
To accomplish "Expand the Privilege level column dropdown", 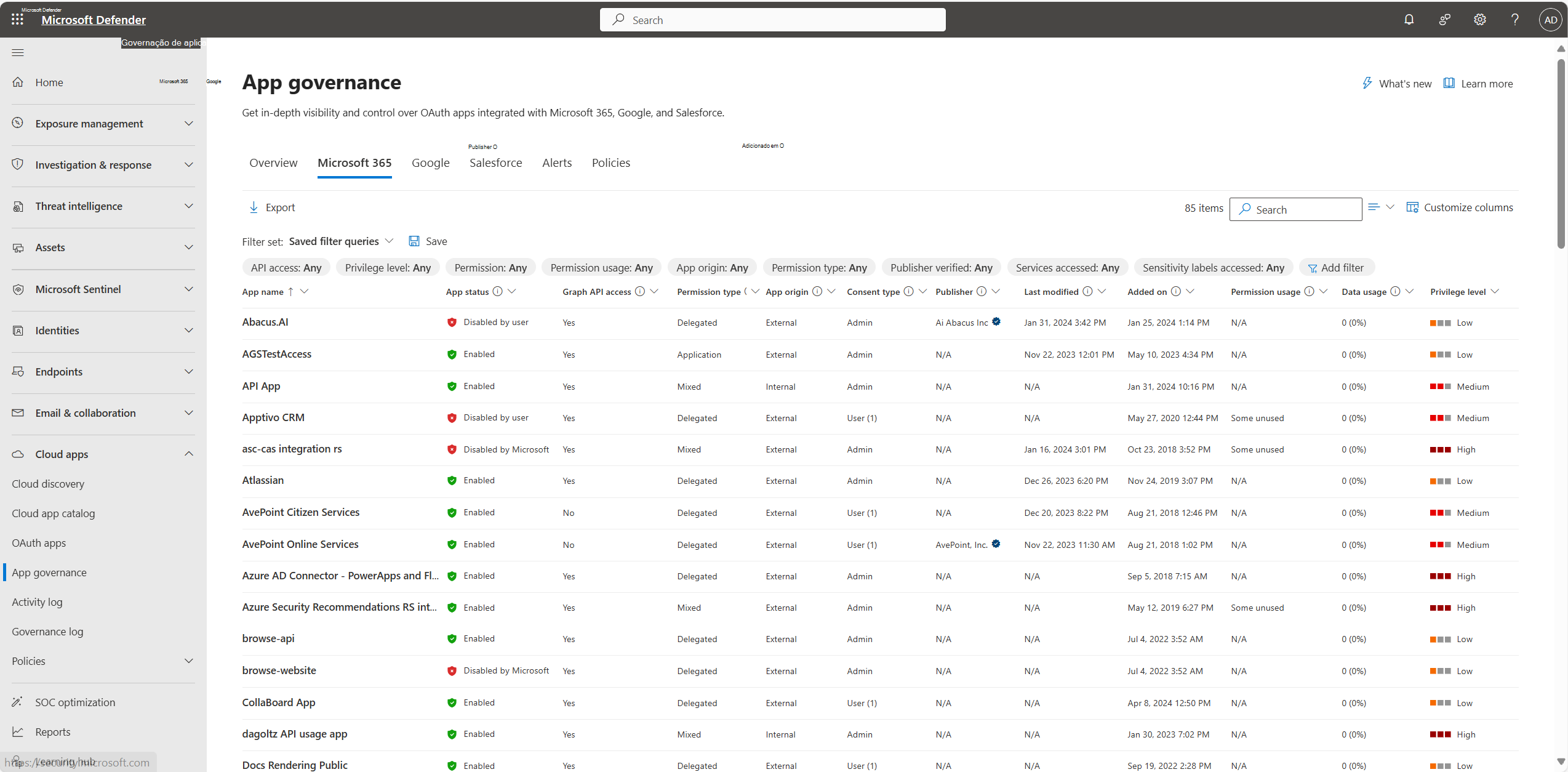I will pos(1498,291).
